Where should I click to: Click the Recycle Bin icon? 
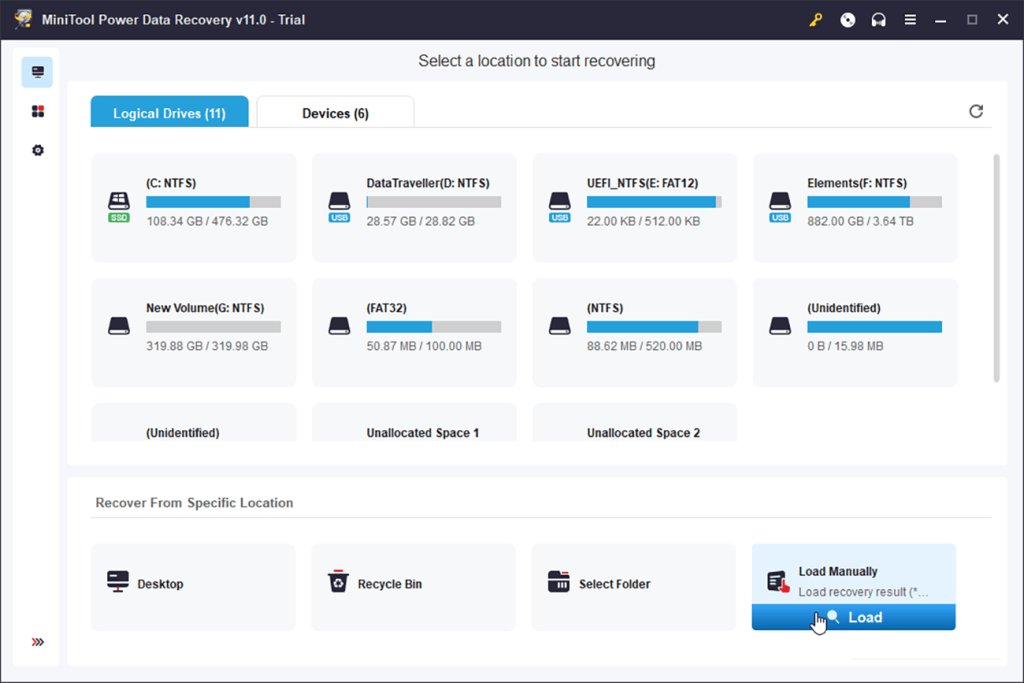(x=338, y=581)
